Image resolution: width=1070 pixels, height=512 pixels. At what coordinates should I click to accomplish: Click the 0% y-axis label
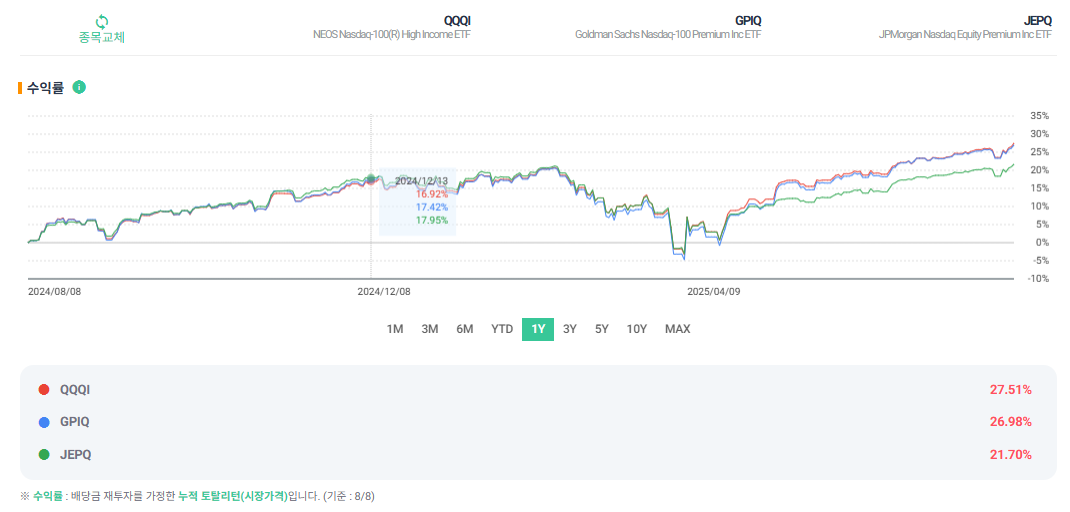(x=1043, y=242)
